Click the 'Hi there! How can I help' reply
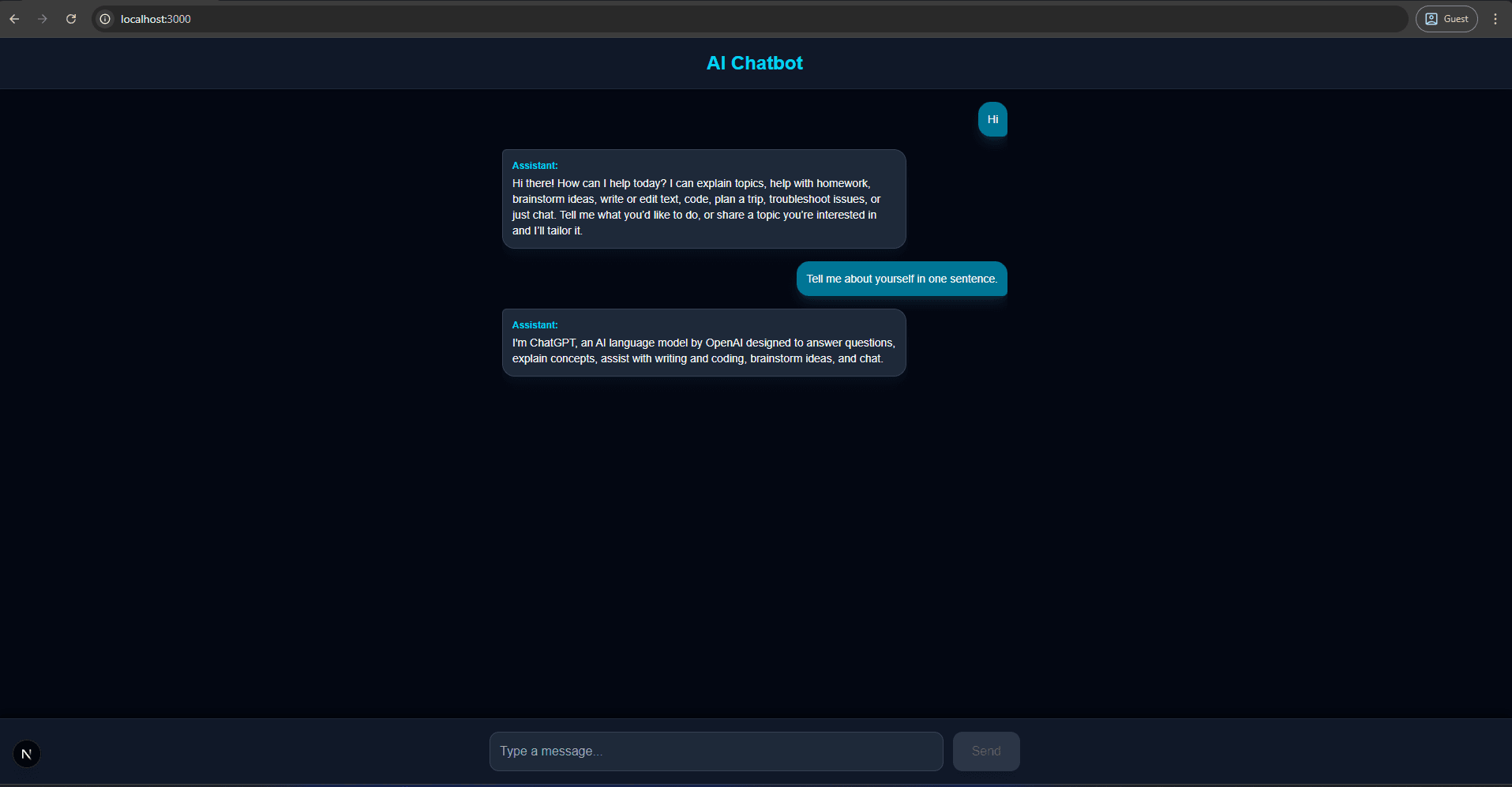Image resolution: width=1512 pixels, height=787 pixels. (x=695, y=207)
